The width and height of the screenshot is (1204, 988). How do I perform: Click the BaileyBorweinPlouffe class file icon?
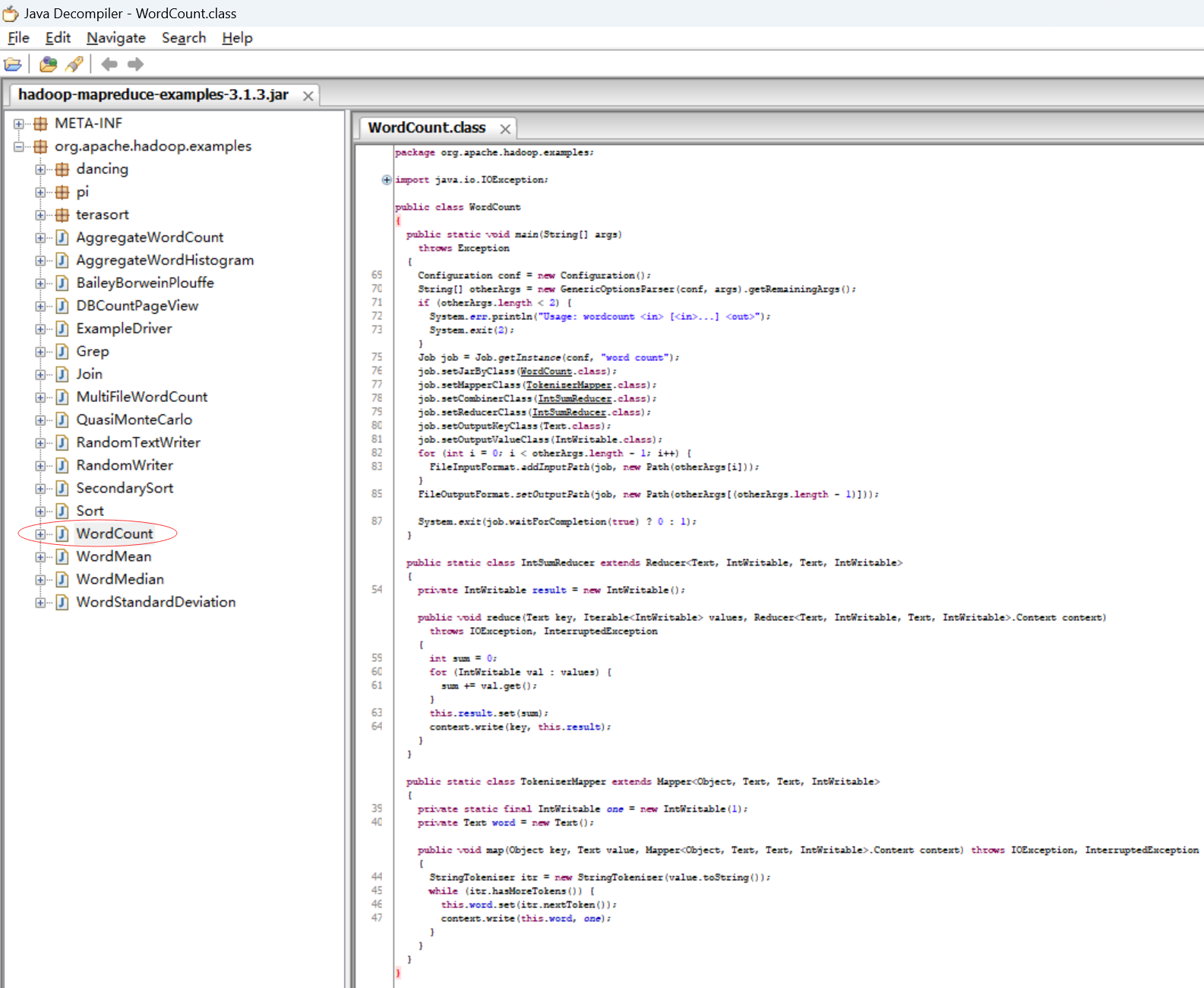click(x=62, y=283)
